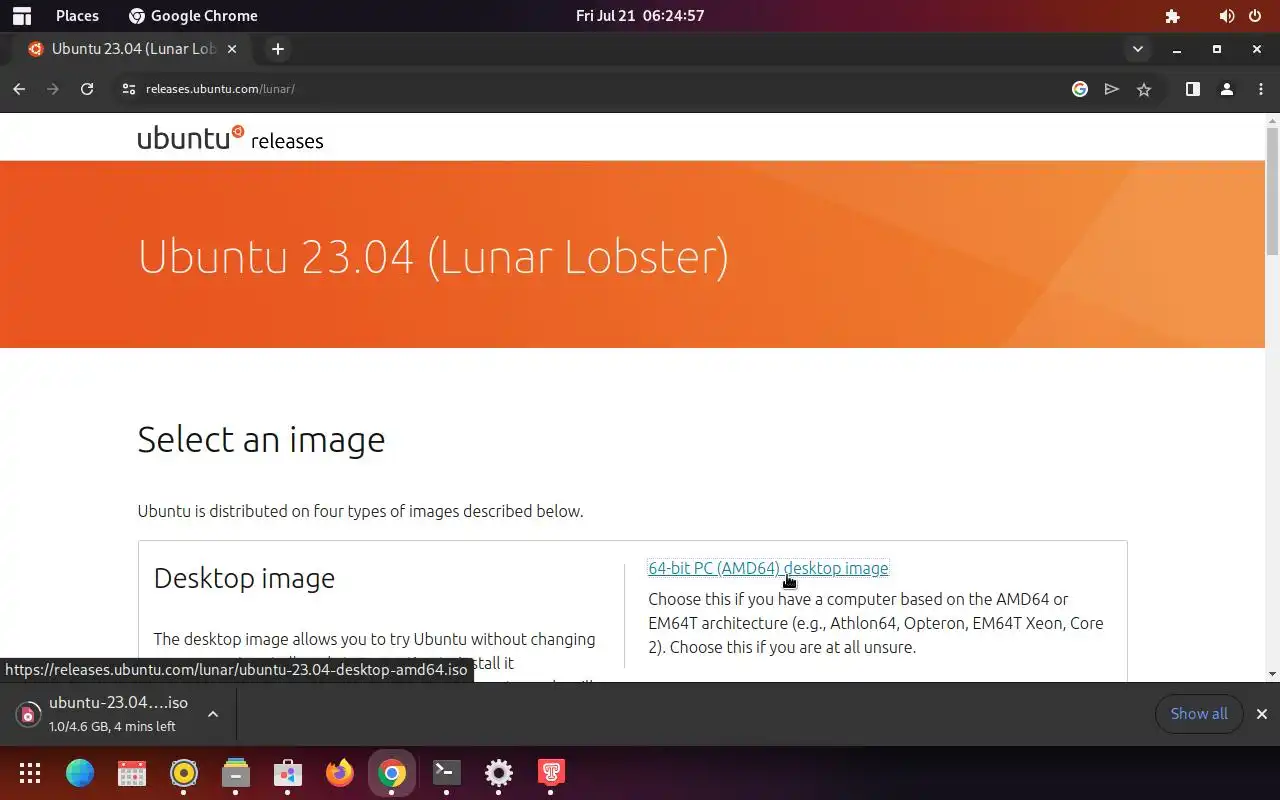The image size is (1280, 800).
Task: Open the Google Chrome app menu
Action: coord(193,16)
